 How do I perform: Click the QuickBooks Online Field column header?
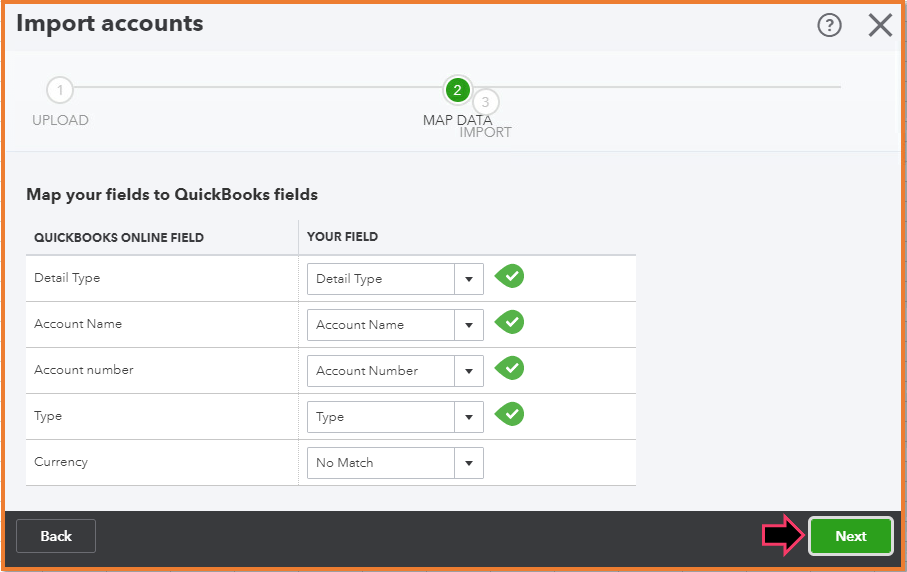point(119,237)
